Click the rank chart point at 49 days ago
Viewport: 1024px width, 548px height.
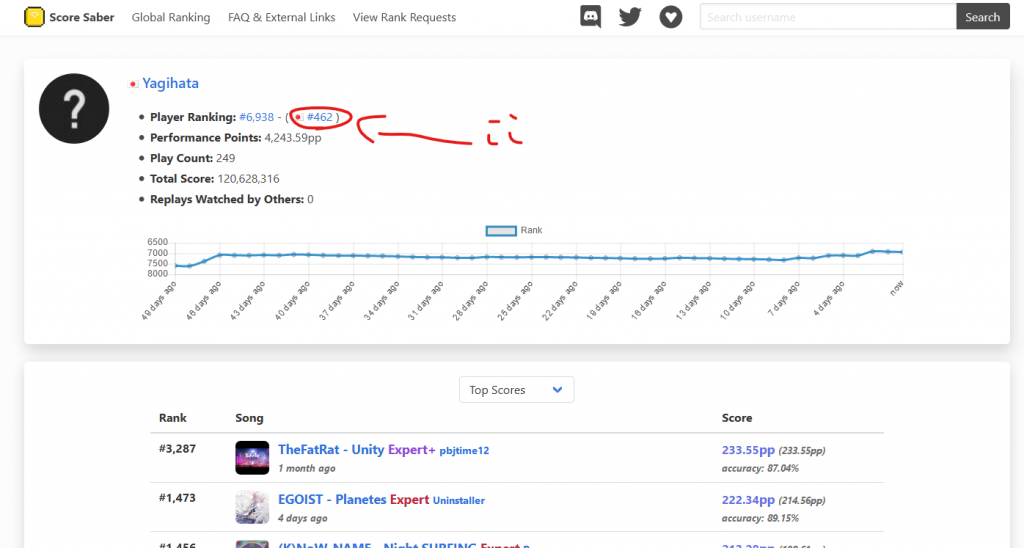(x=176, y=266)
